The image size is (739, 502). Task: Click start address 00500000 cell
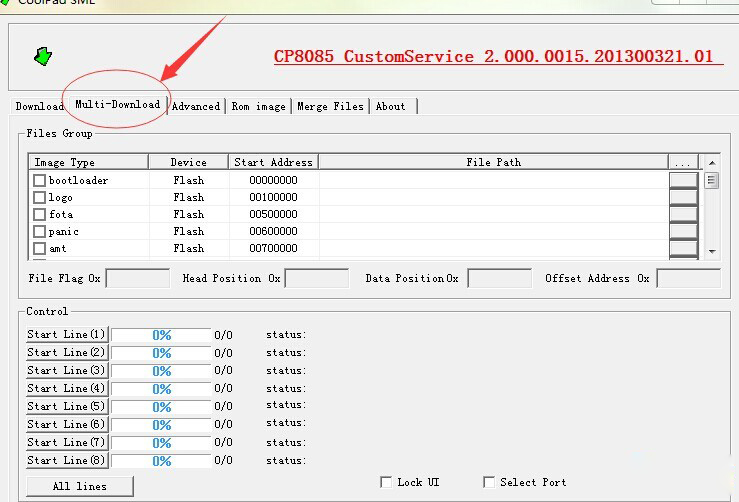[x=273, y=214]
